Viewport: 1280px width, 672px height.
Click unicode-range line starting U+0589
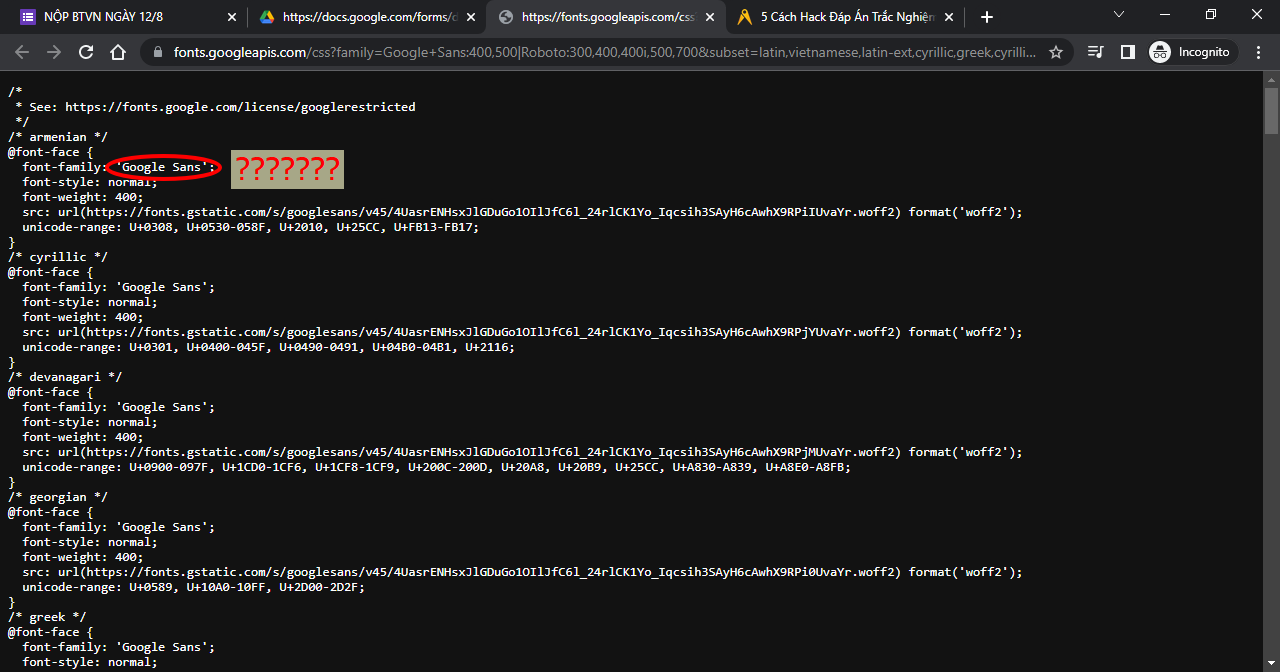(194, 587)
